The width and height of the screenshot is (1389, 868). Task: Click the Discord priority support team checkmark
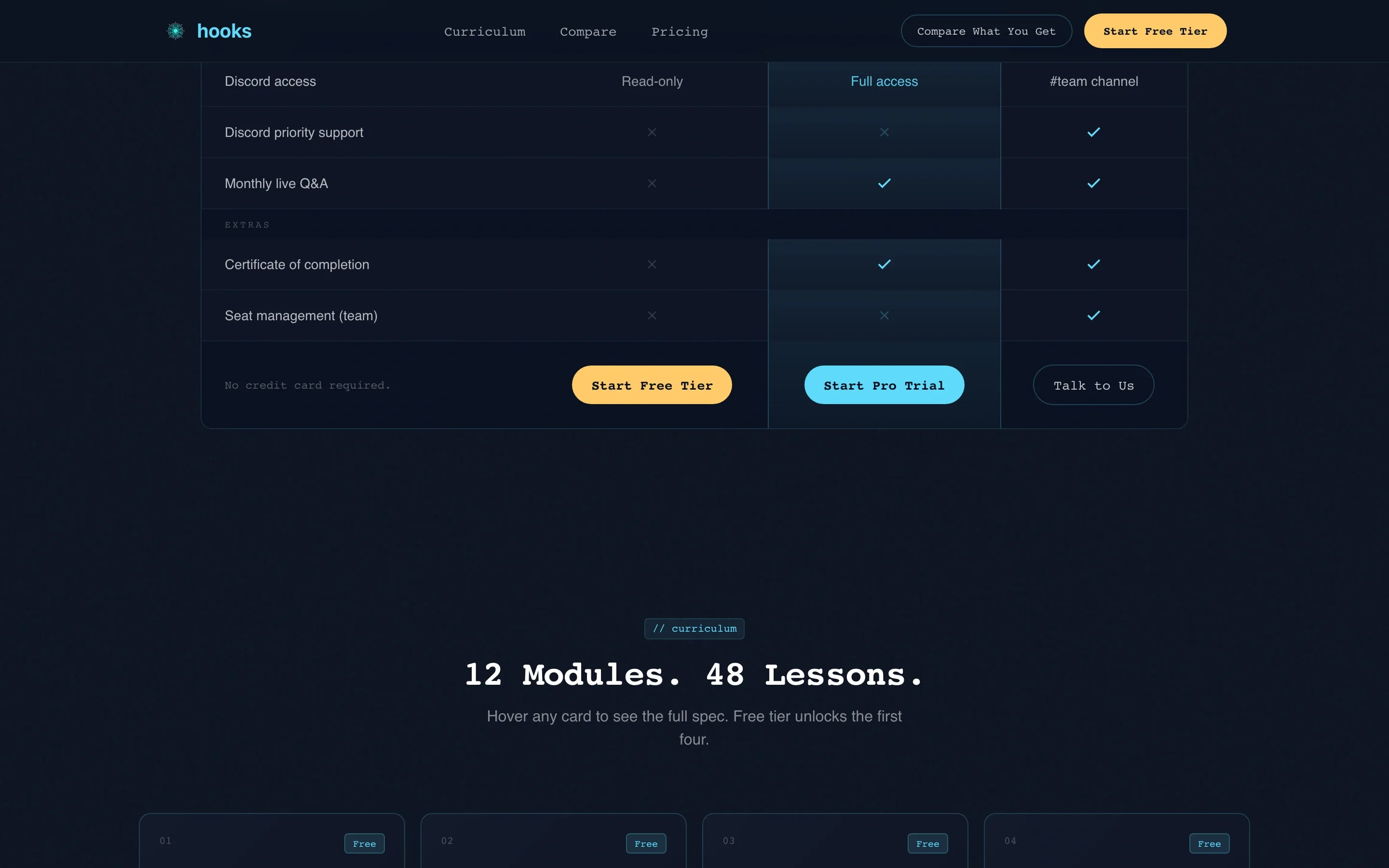pos(1093,132)
